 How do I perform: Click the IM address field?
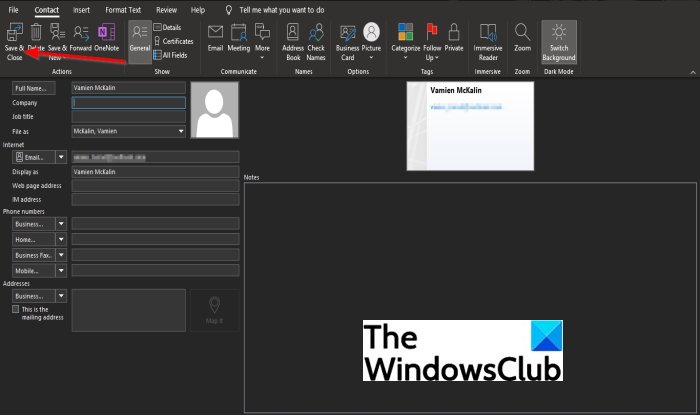(x=155, y=199)
